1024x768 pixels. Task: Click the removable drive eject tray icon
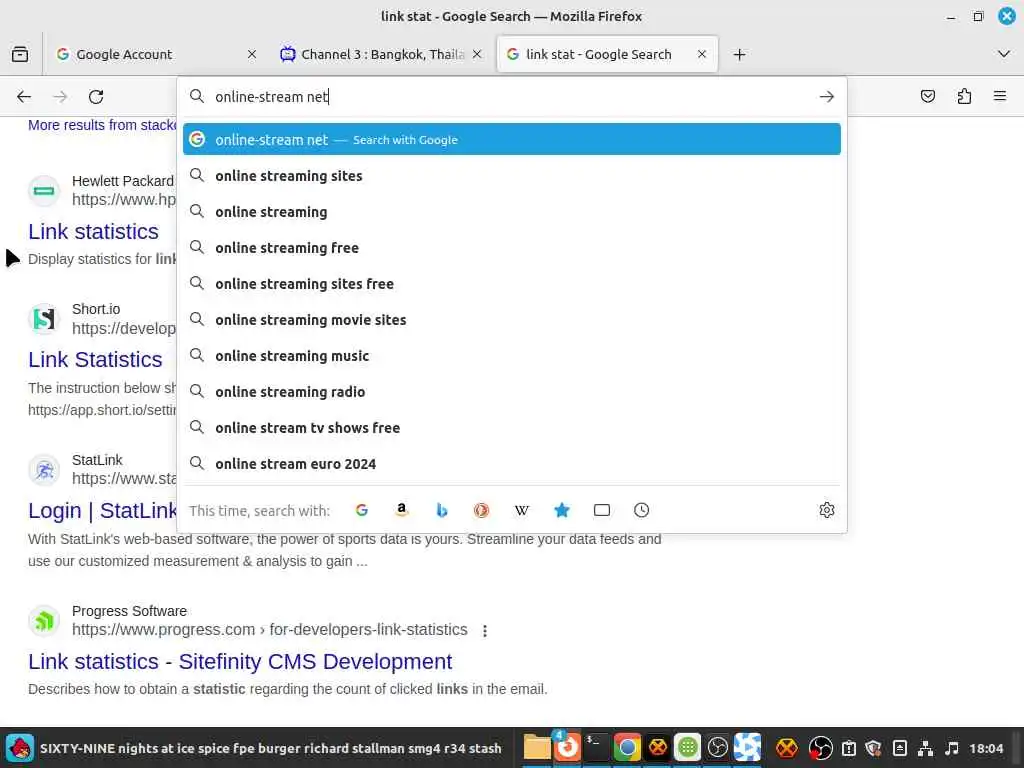[x=899, y=748]
